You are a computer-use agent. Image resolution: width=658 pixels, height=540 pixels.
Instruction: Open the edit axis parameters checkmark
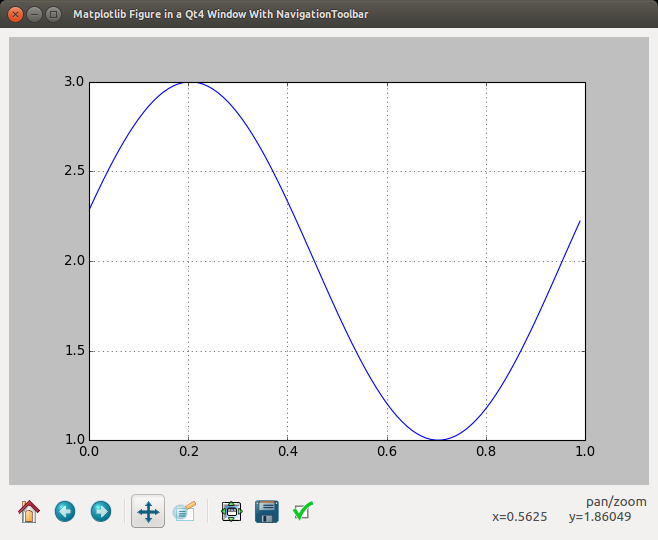302,511
